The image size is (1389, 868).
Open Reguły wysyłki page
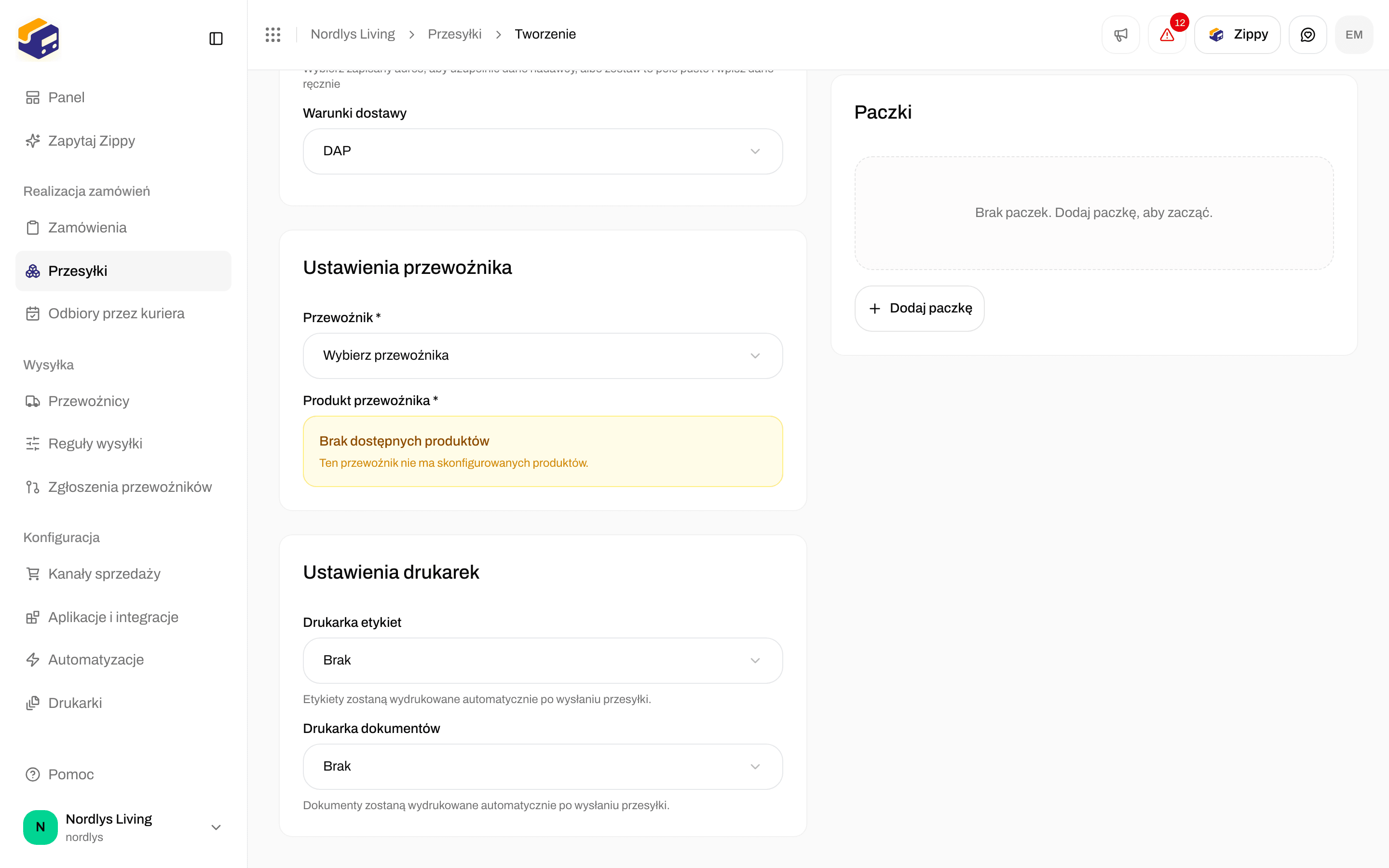pos(123,444)
